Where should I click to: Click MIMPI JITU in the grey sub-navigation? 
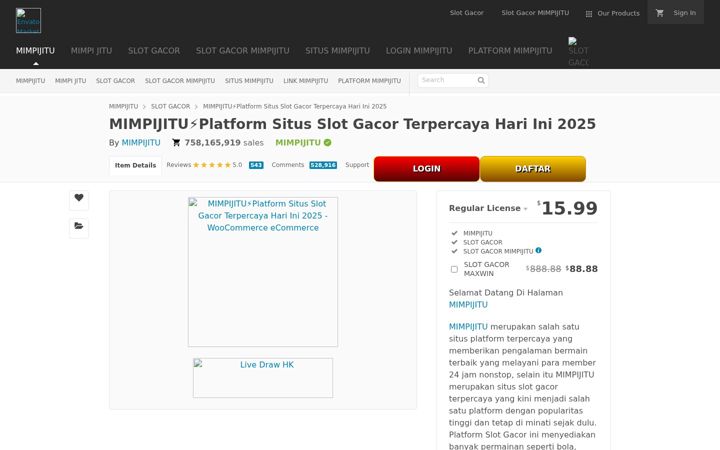click(x=70, y=81)
